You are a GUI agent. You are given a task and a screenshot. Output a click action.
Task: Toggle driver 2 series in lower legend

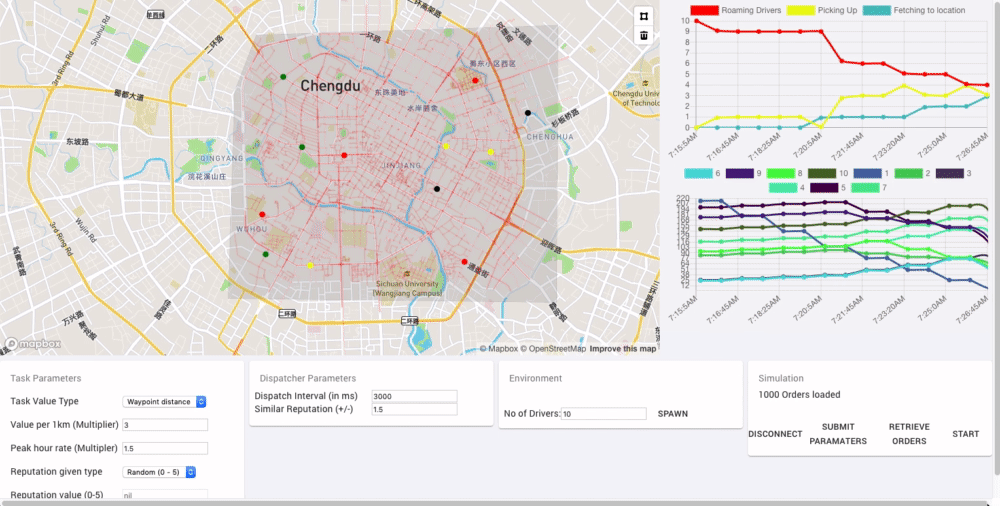tap(913, 174)
